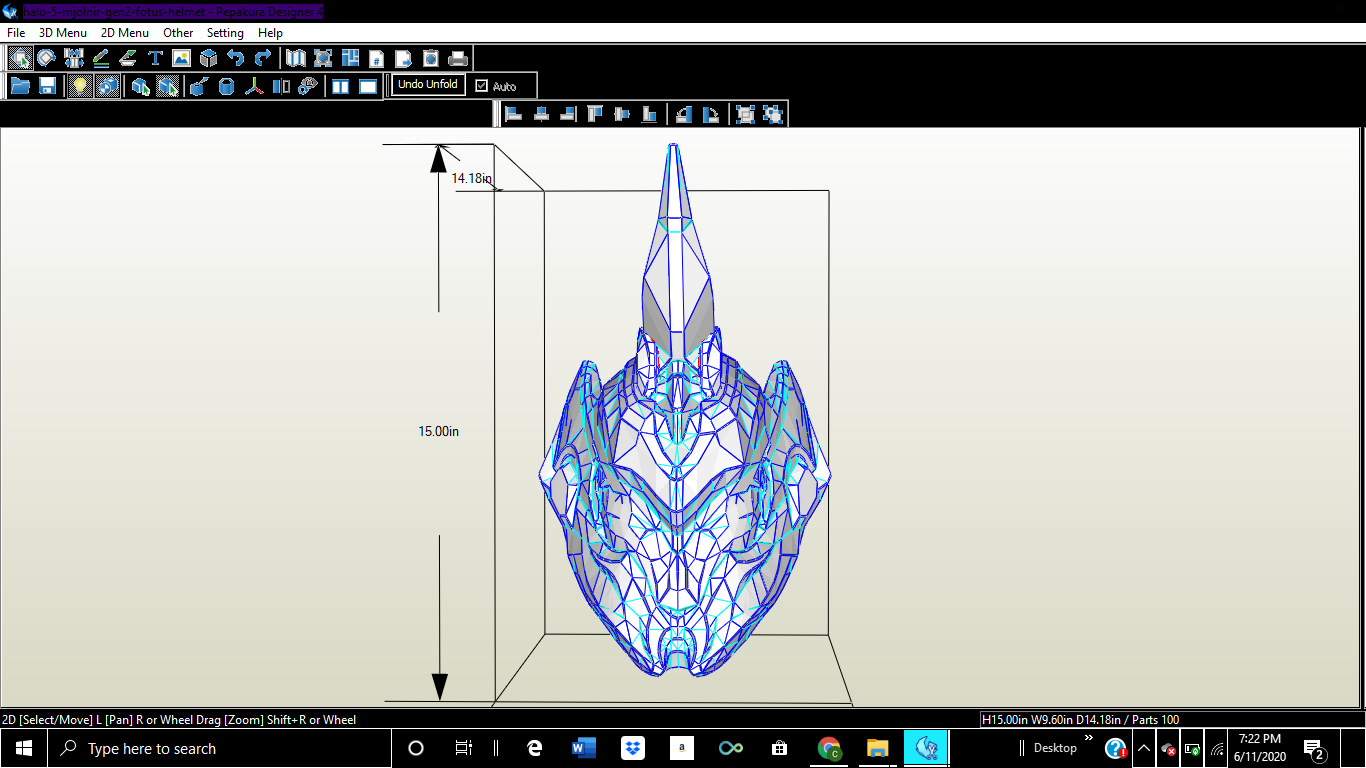Screen dimensions: 1366x768
Task: Click the Windows Start button
Action: click(24, 748)
